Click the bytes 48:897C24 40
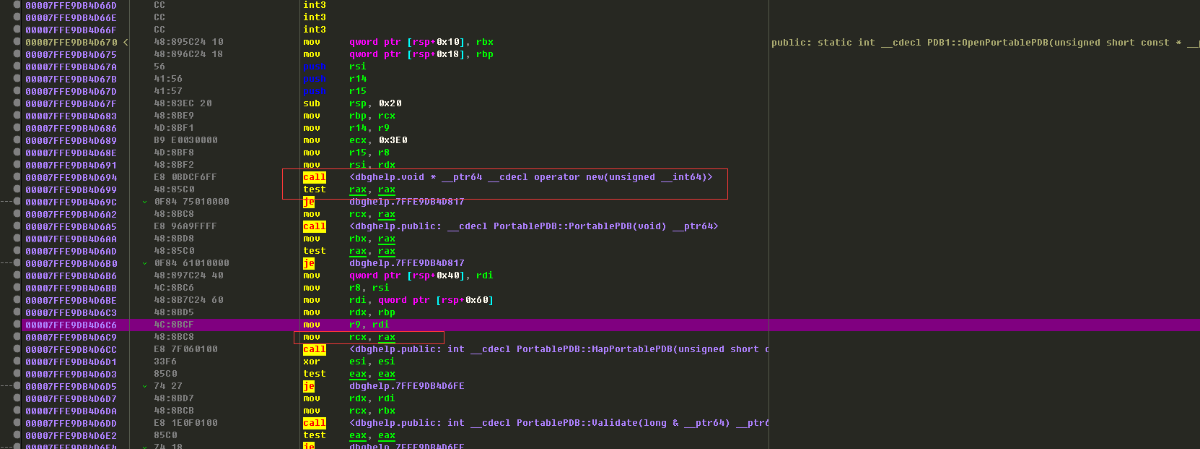This screenshot has width=1200, height=449. (188, 275)
